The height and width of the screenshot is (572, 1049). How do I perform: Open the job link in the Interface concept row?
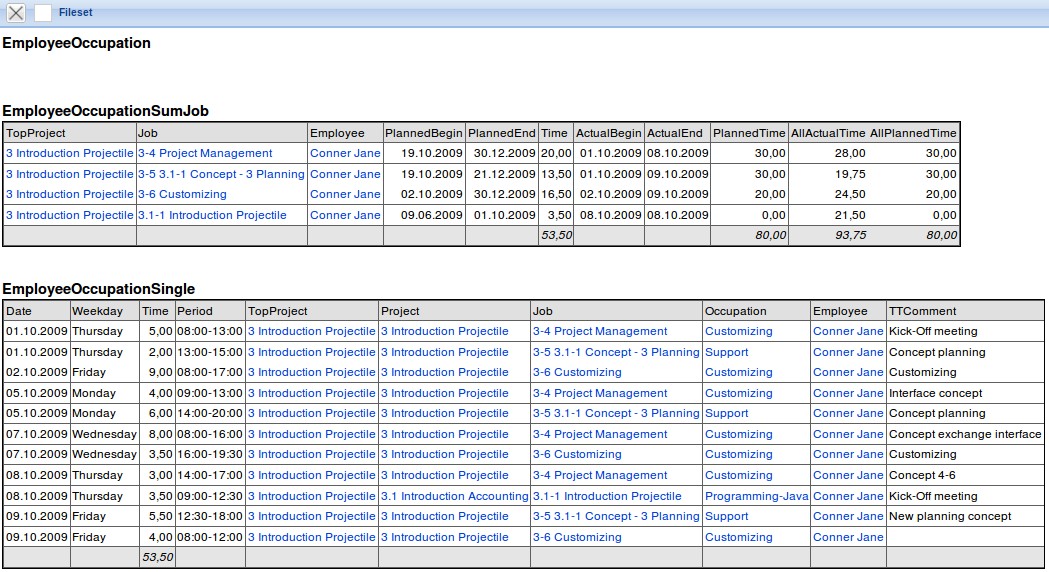pos(599,393)
